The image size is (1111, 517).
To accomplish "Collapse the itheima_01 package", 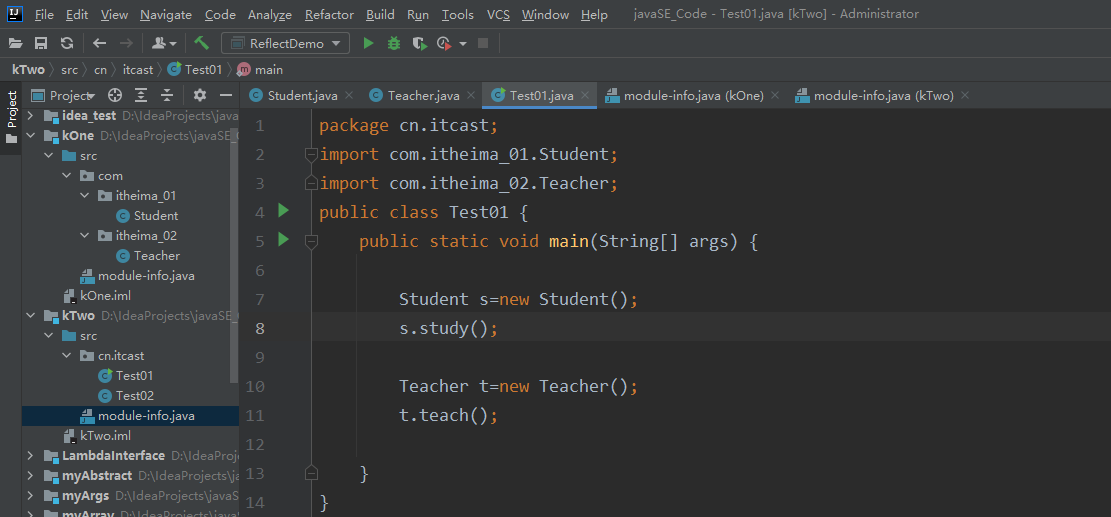I will (84, 195).
